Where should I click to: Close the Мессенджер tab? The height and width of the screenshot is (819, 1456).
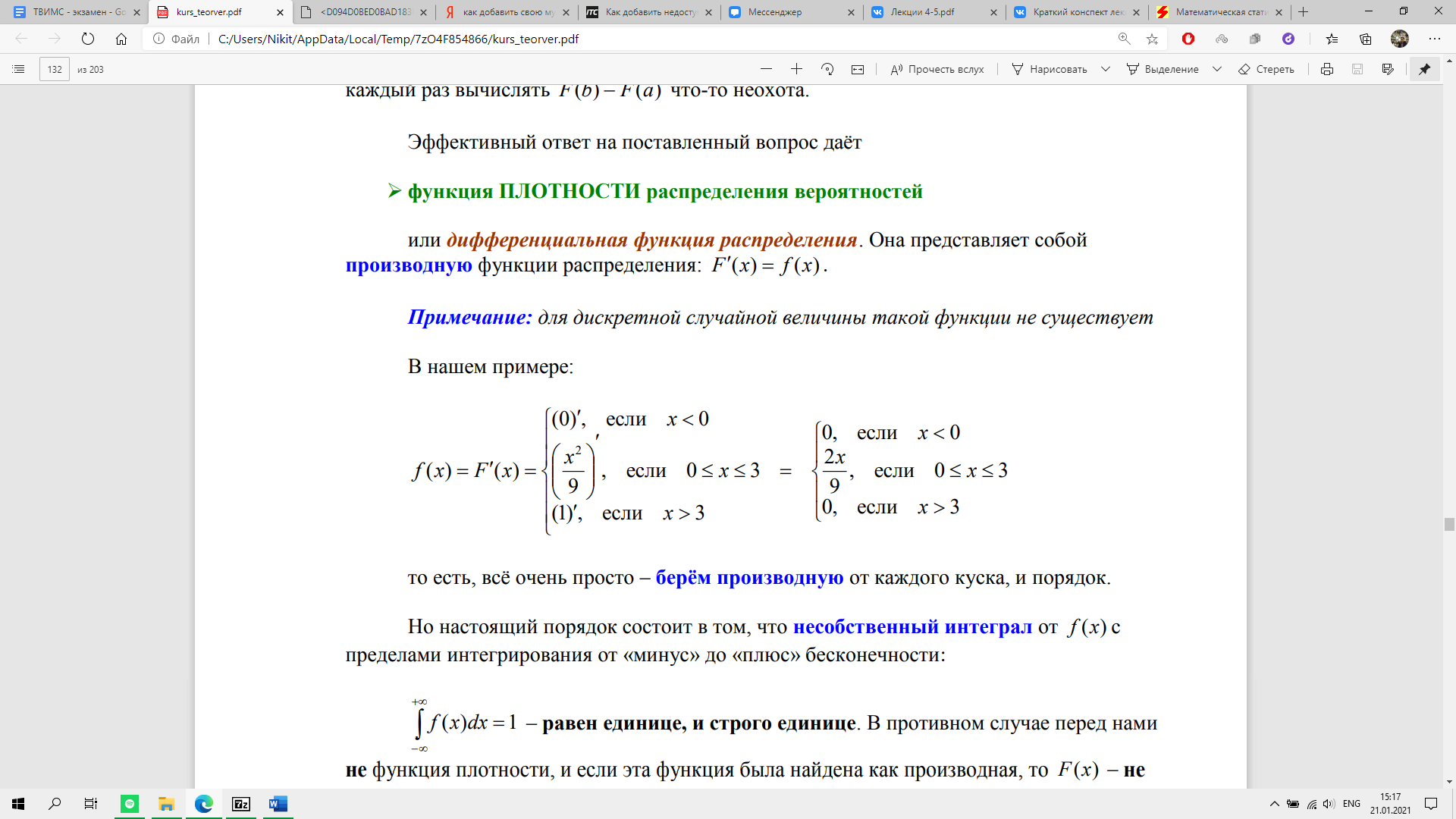(851, 12)
